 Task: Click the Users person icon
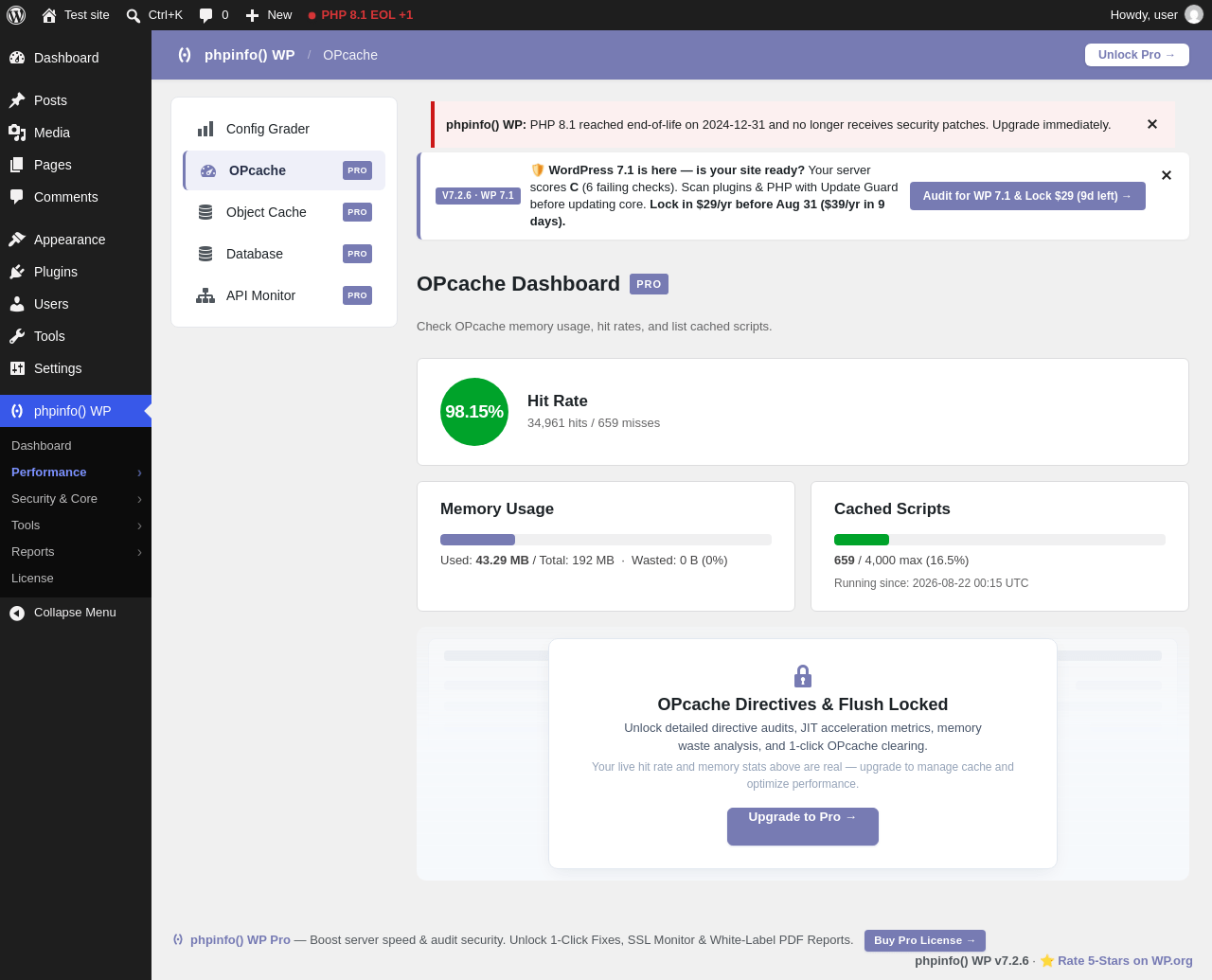coord(17,304)
